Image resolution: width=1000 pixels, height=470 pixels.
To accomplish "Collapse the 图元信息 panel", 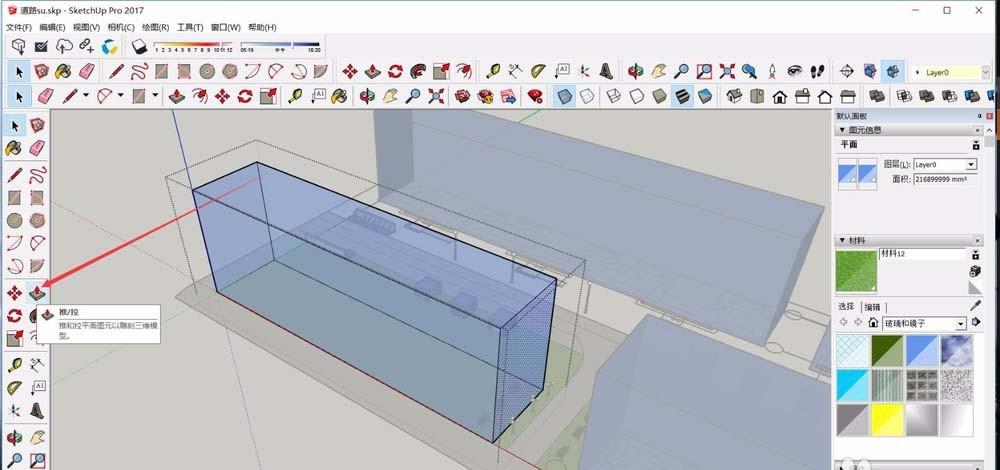I will [842, 130].
